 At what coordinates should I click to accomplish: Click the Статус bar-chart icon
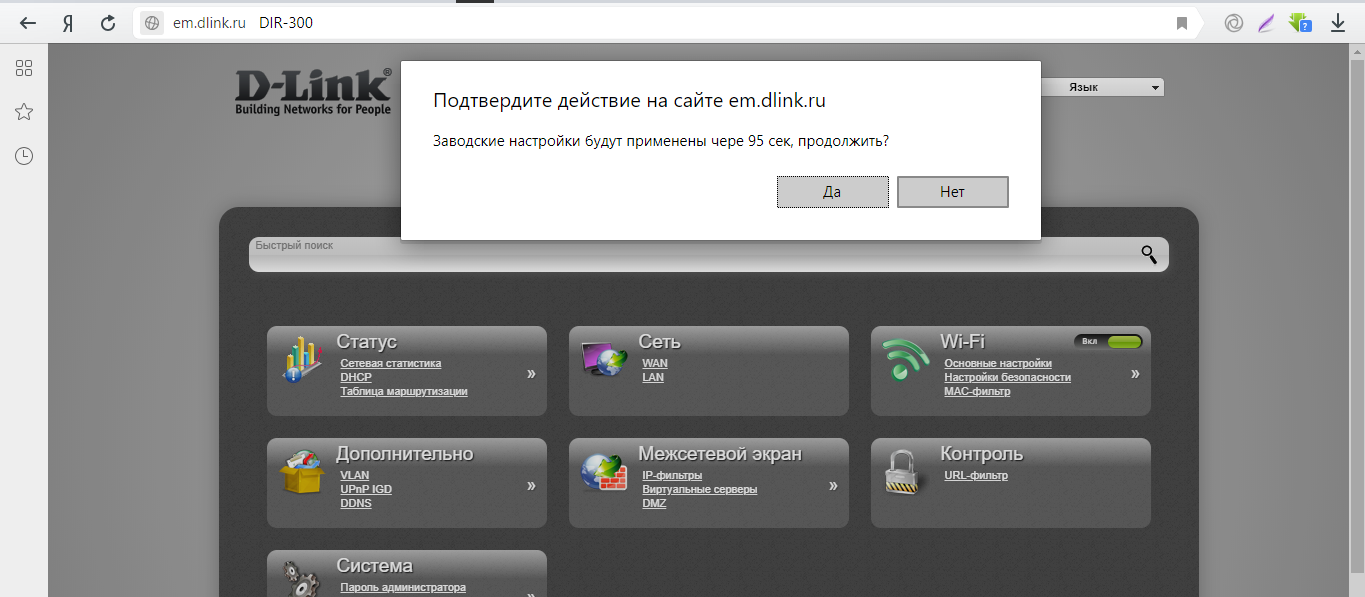pyautogui.click(x=301, y=359)
